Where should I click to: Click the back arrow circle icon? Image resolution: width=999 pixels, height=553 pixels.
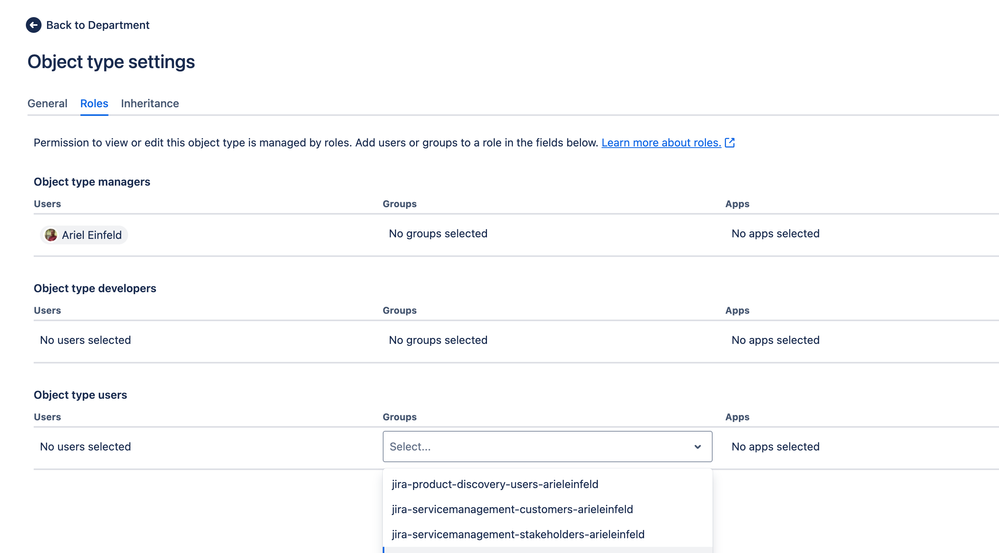click(x=34, y=25)
